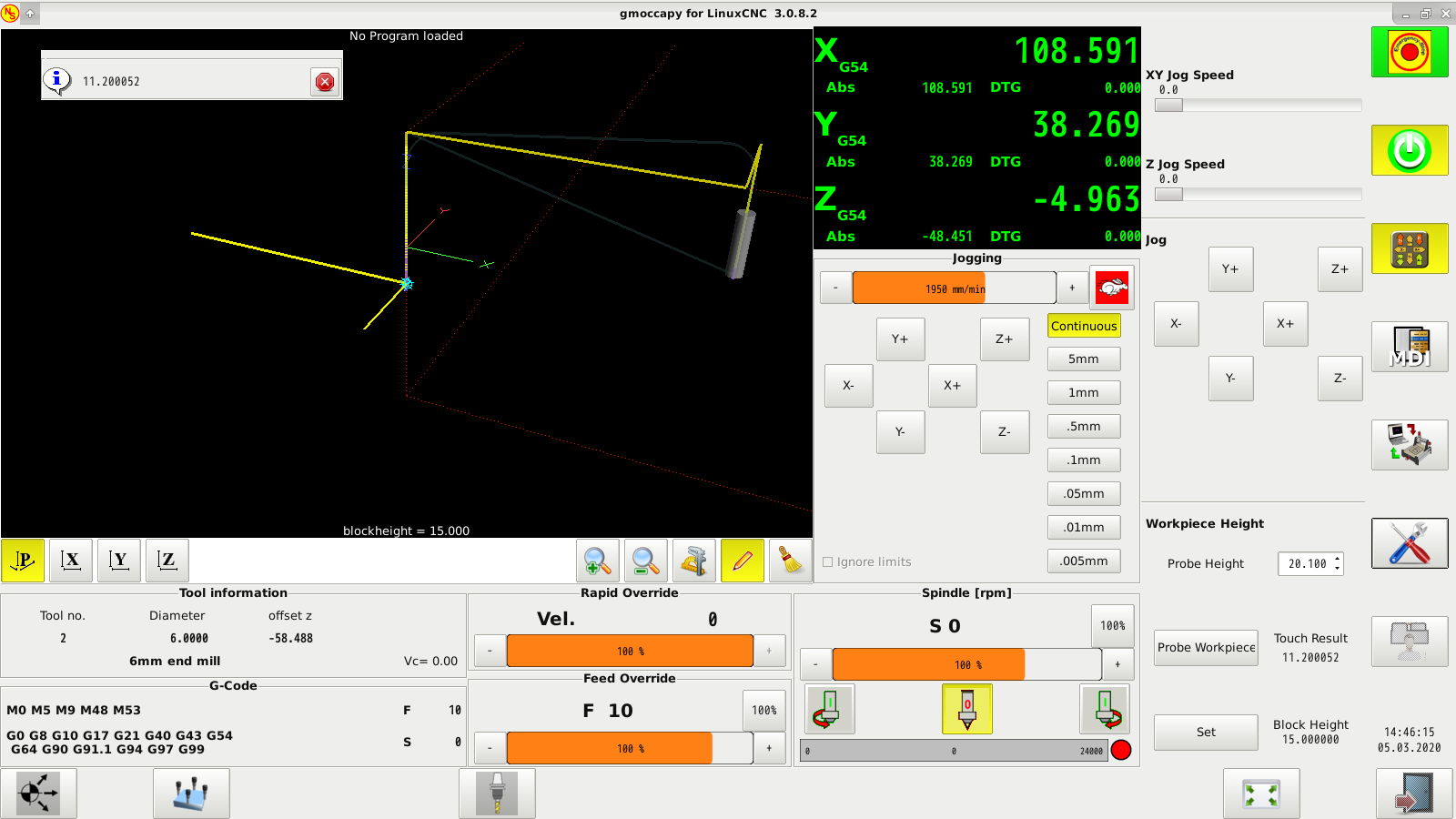Increase feed override with plus
This screenshot has height=819, width=1456.
click(x=769, y=749)
